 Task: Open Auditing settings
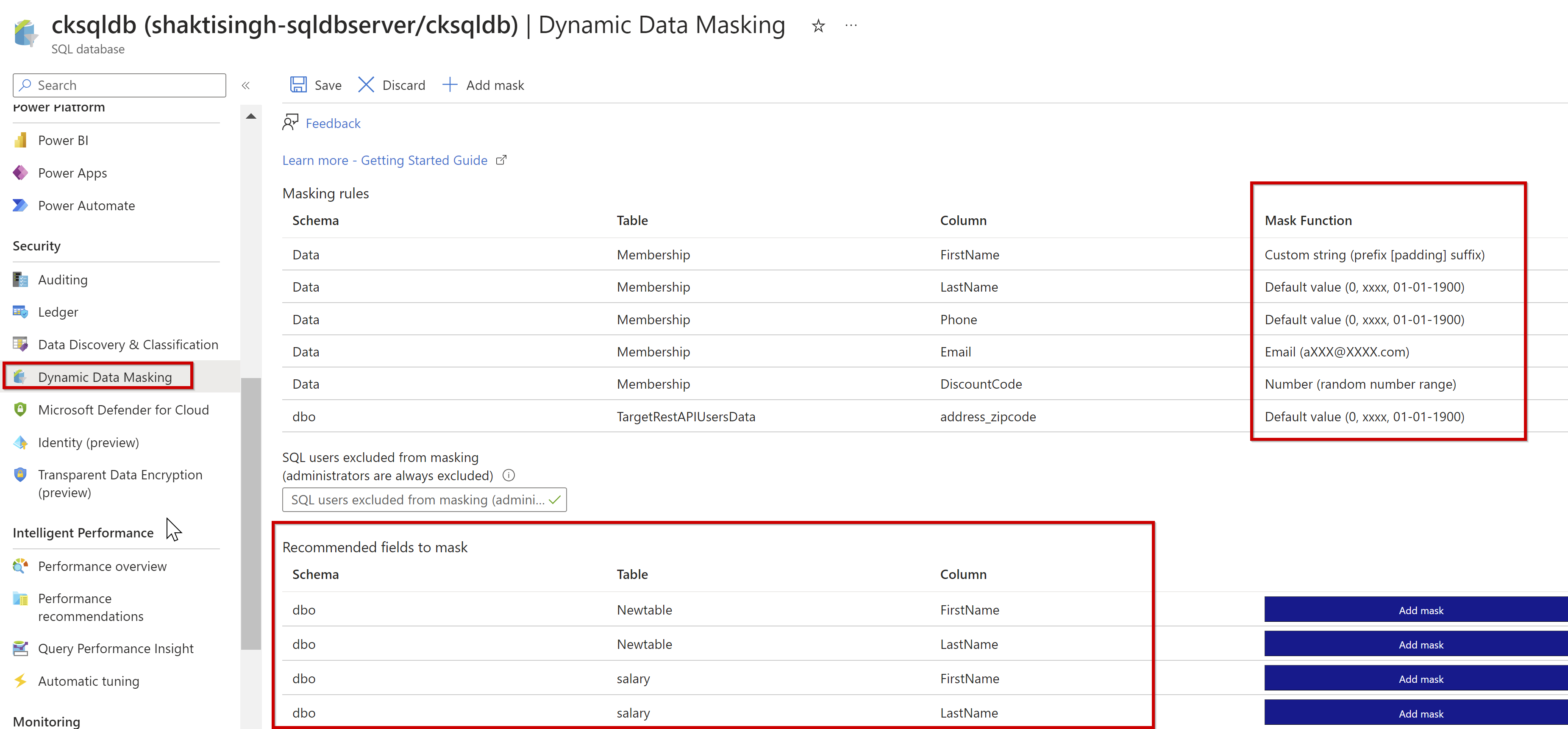point(63,280)
